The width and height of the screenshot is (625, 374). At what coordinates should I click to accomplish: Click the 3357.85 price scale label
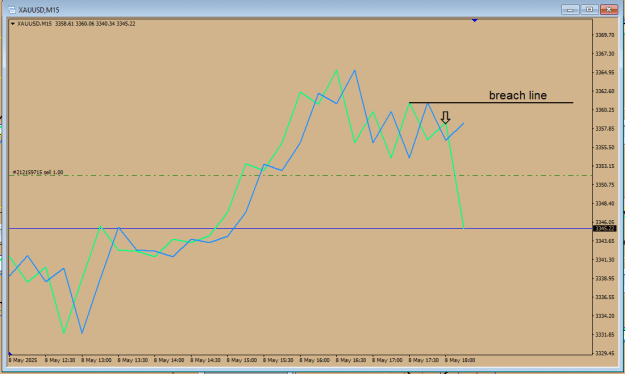coord(605,129)
